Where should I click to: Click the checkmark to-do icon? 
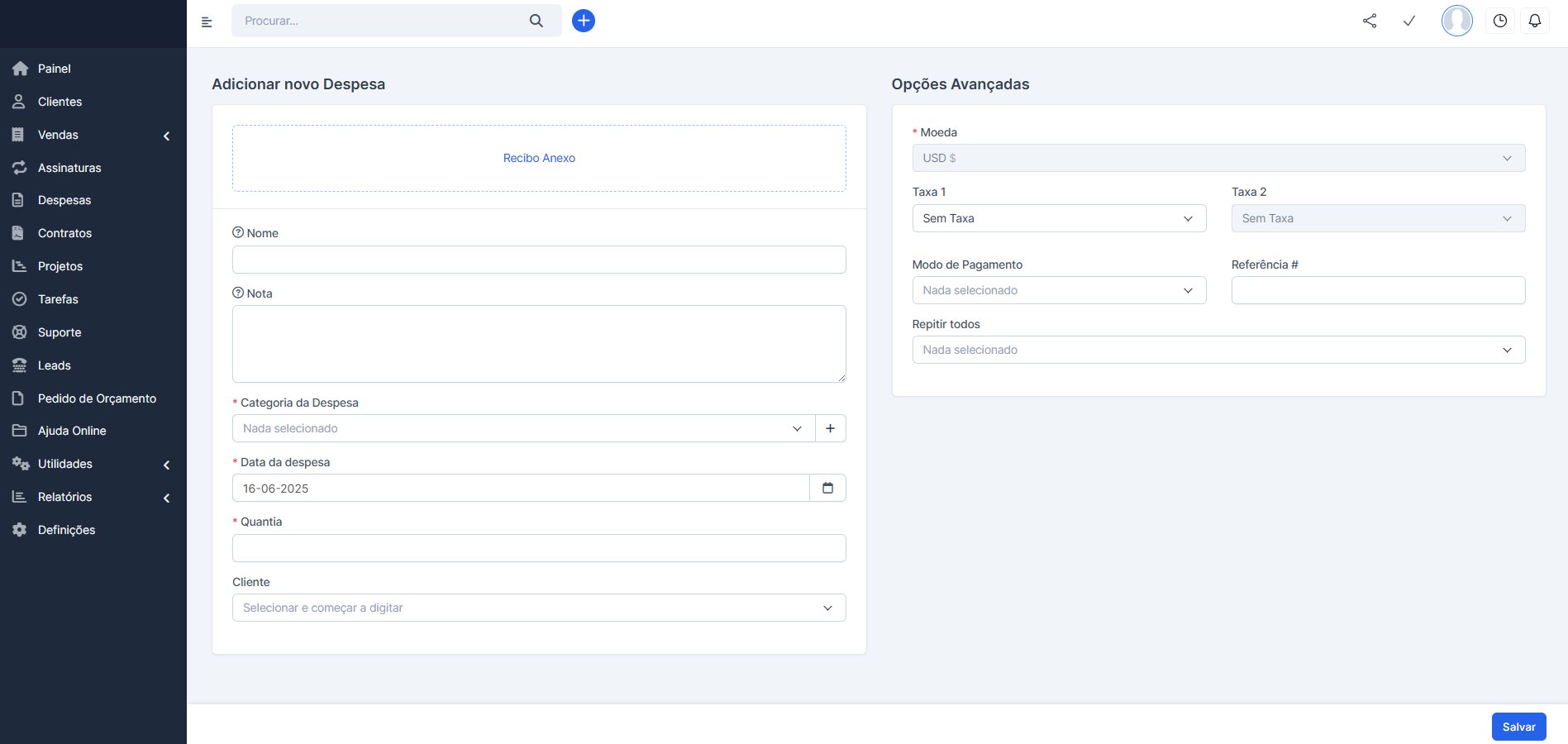click(x=1409, y=21)
